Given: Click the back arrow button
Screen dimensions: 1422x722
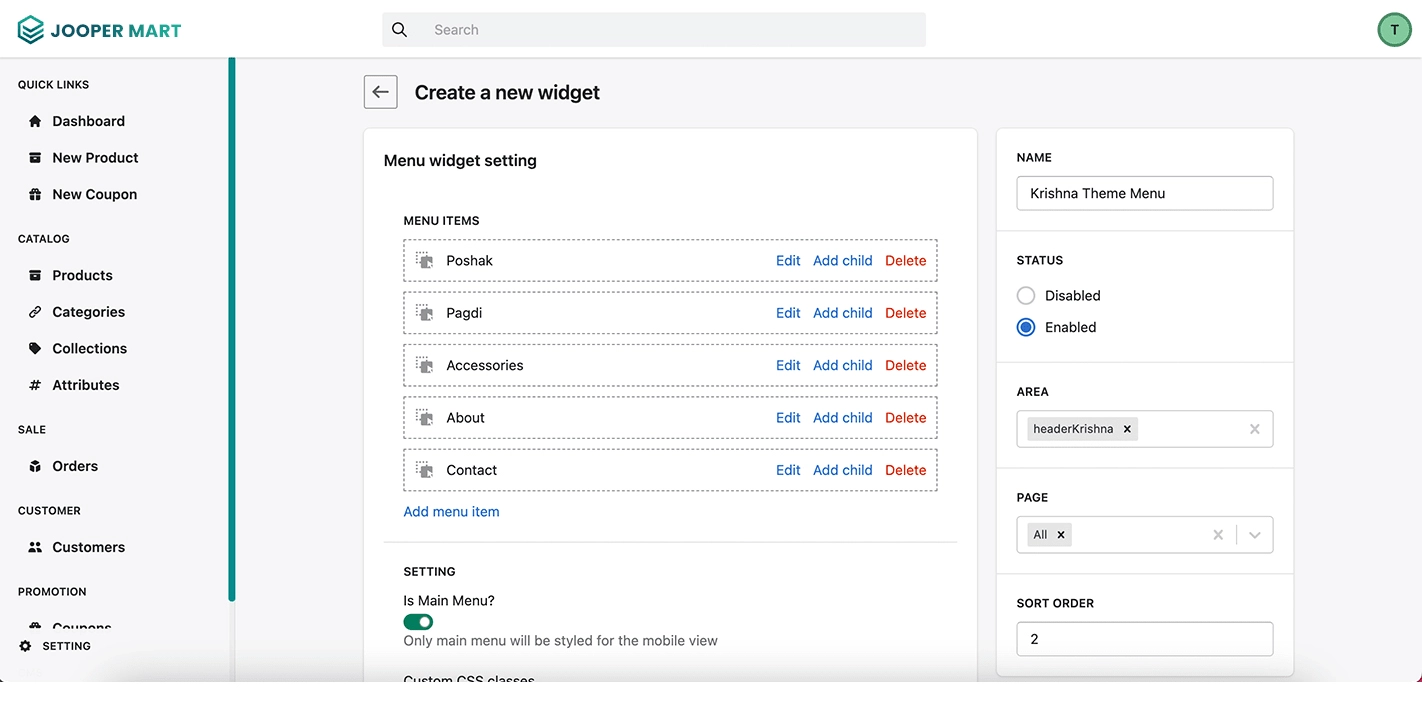Looking at the screenshot, I should coord(380,91).
